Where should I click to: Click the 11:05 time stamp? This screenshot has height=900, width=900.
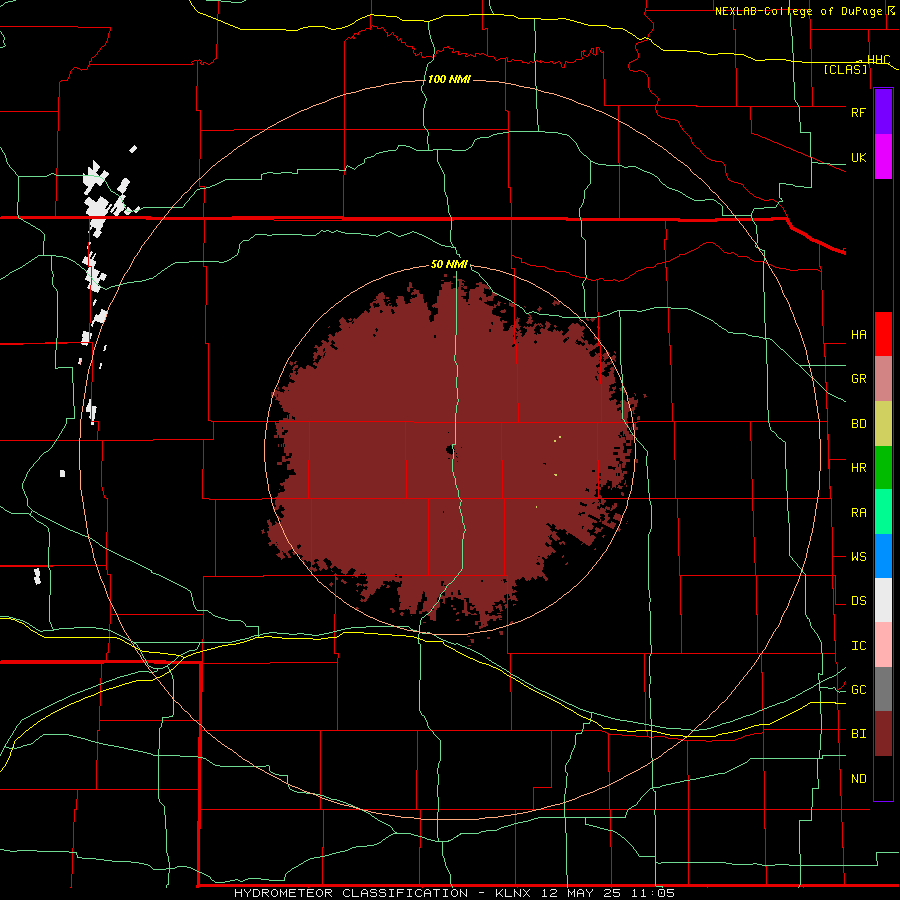coord(653,893)
